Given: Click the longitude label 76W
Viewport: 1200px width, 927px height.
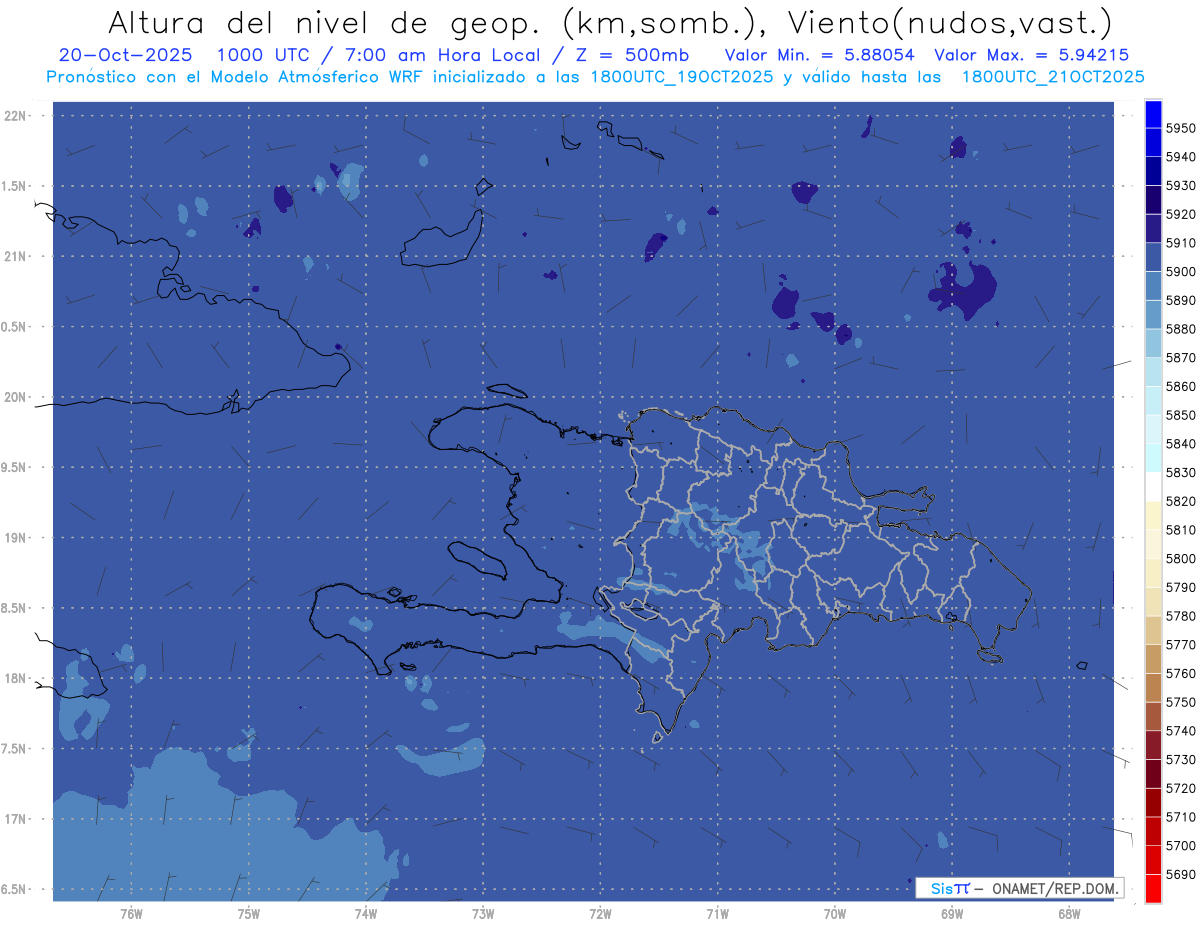Looking at the screenshot, I should [131, 914].
